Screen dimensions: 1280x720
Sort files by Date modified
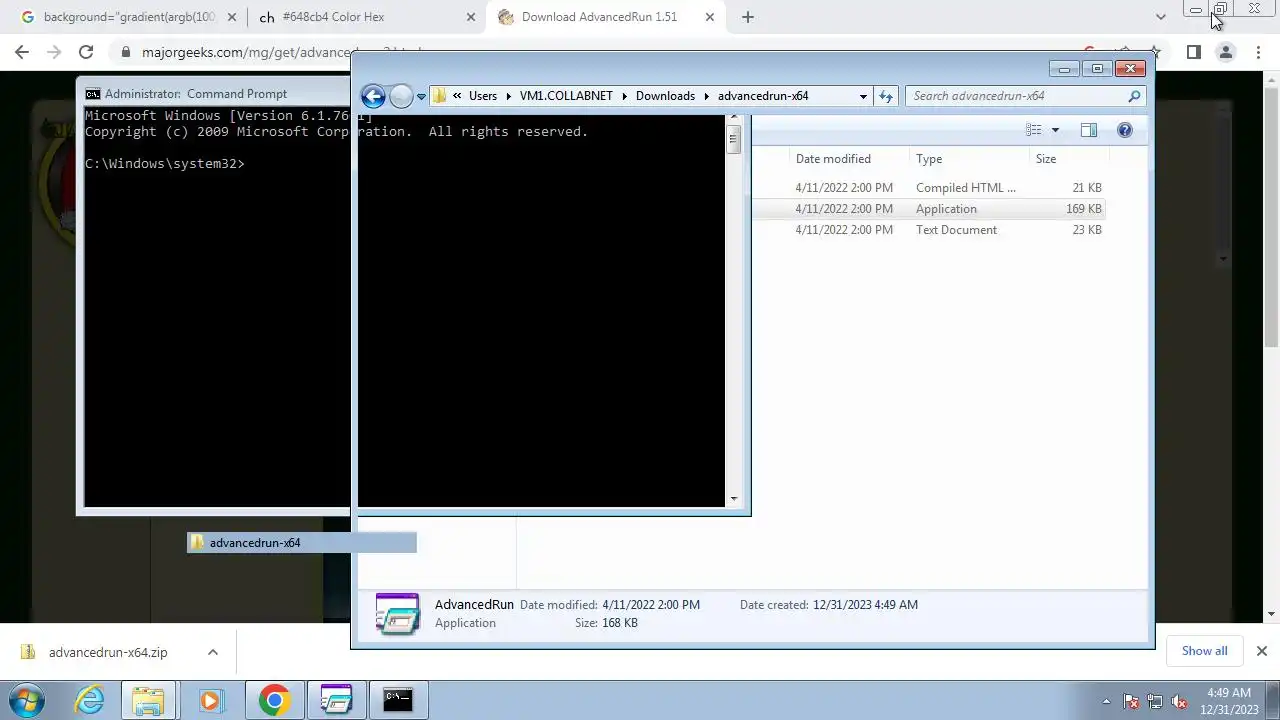click(833, 159)
